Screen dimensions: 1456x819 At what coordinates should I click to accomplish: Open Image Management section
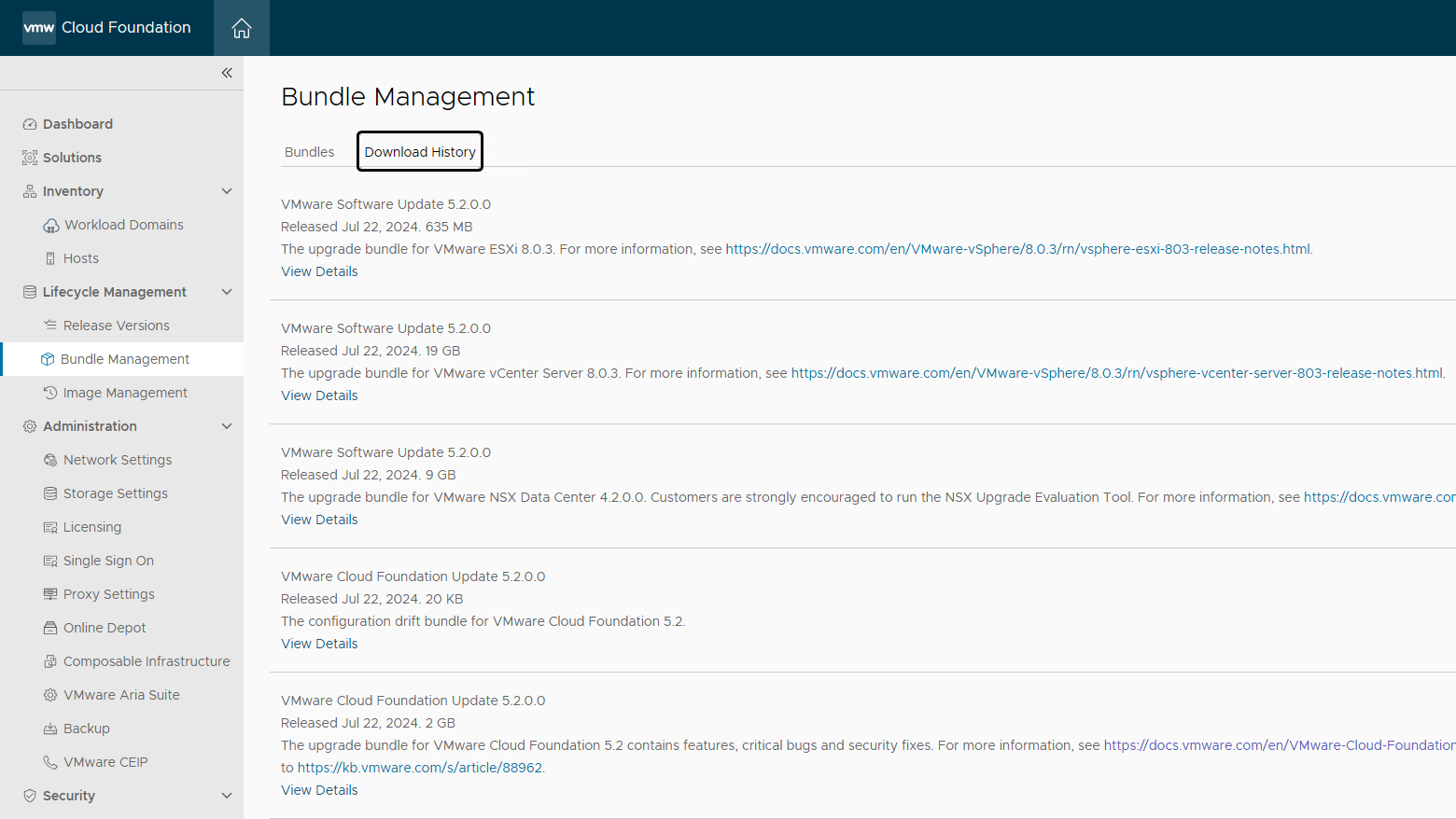coord(125,393)
